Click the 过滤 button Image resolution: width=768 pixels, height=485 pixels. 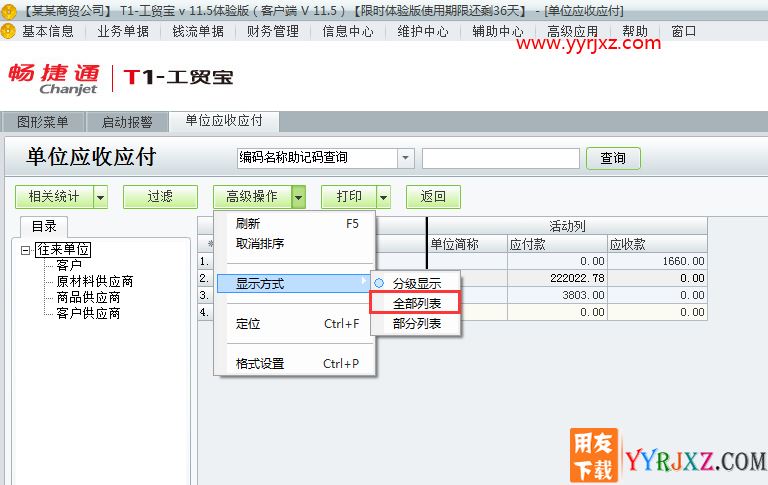[x=160, y=197]
